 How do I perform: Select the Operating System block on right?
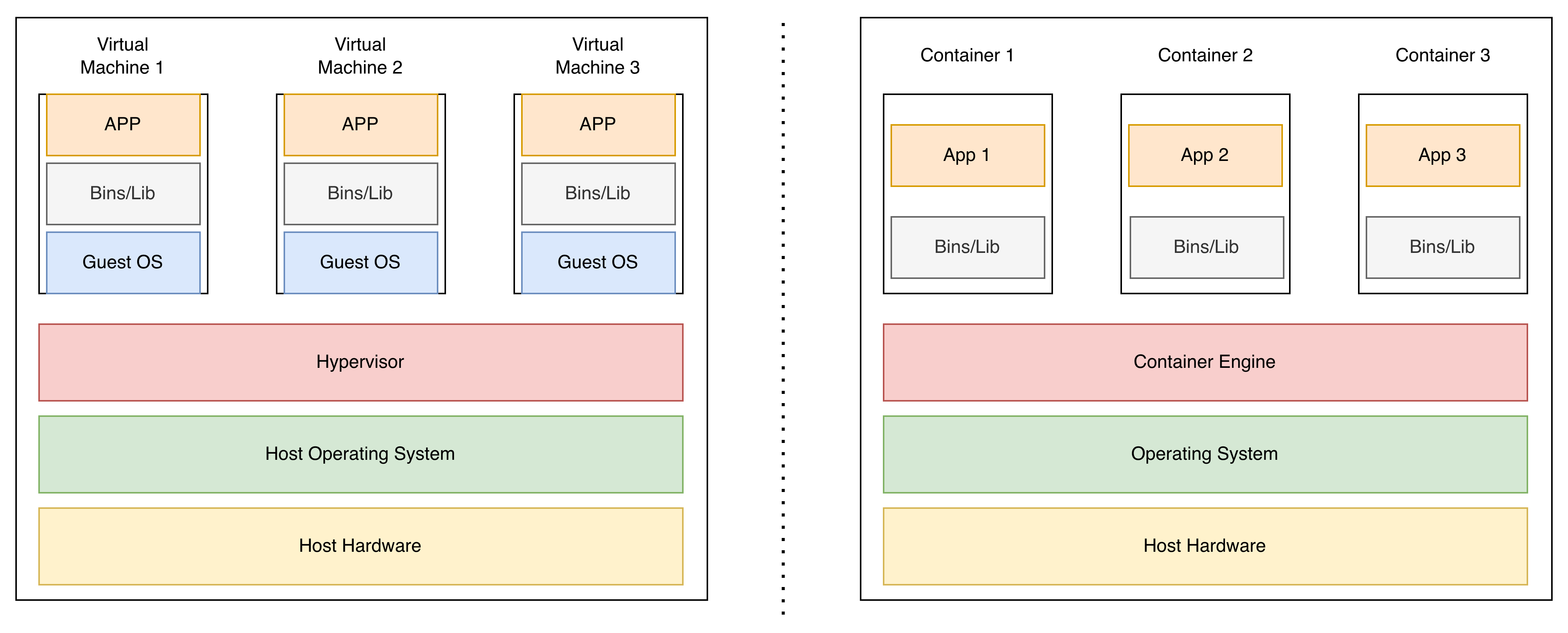pyautogui.click(x=1205, y=454)
